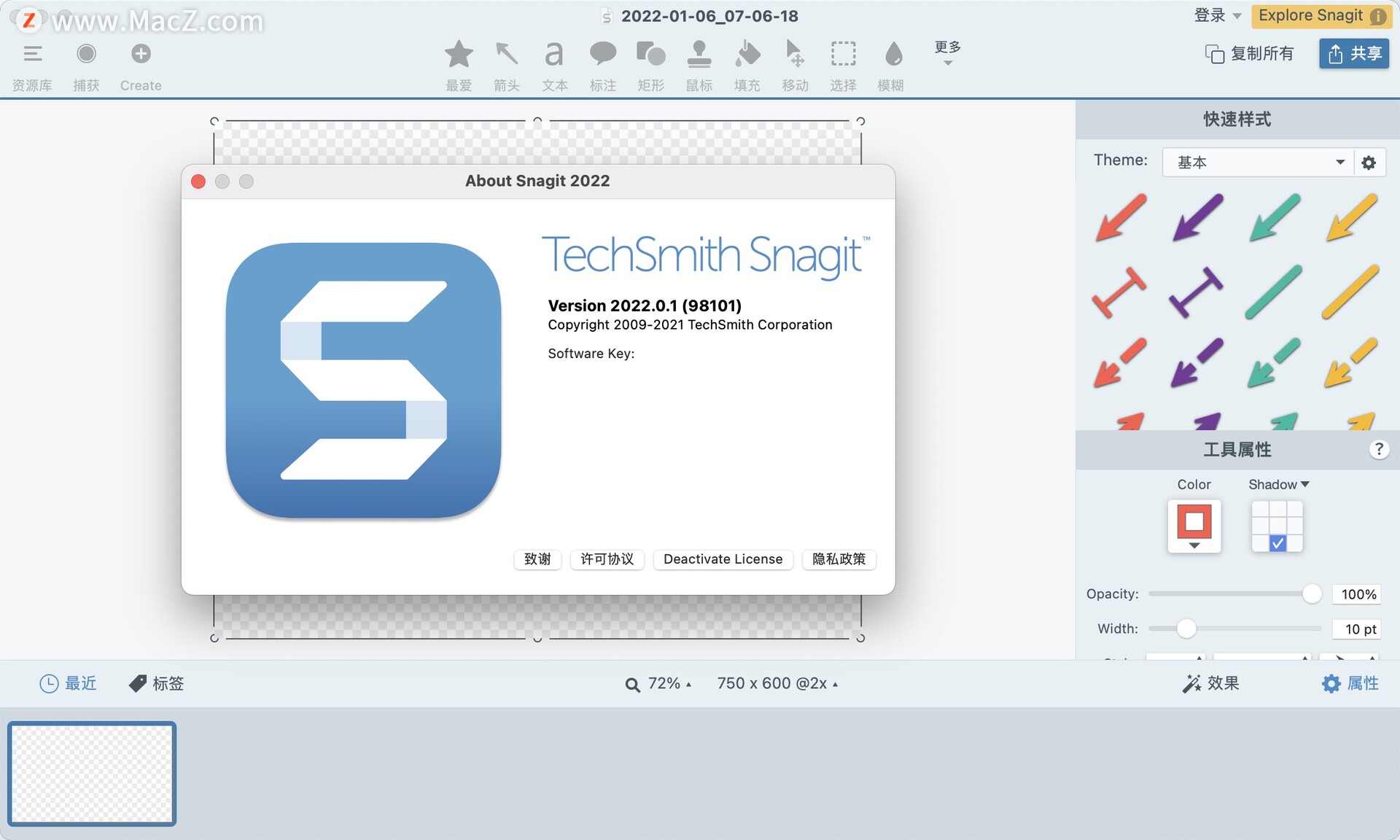Open the 登录 sign-in dropdown
Viewport: 1400px width, 840px height.
[x=1217, y=15]
